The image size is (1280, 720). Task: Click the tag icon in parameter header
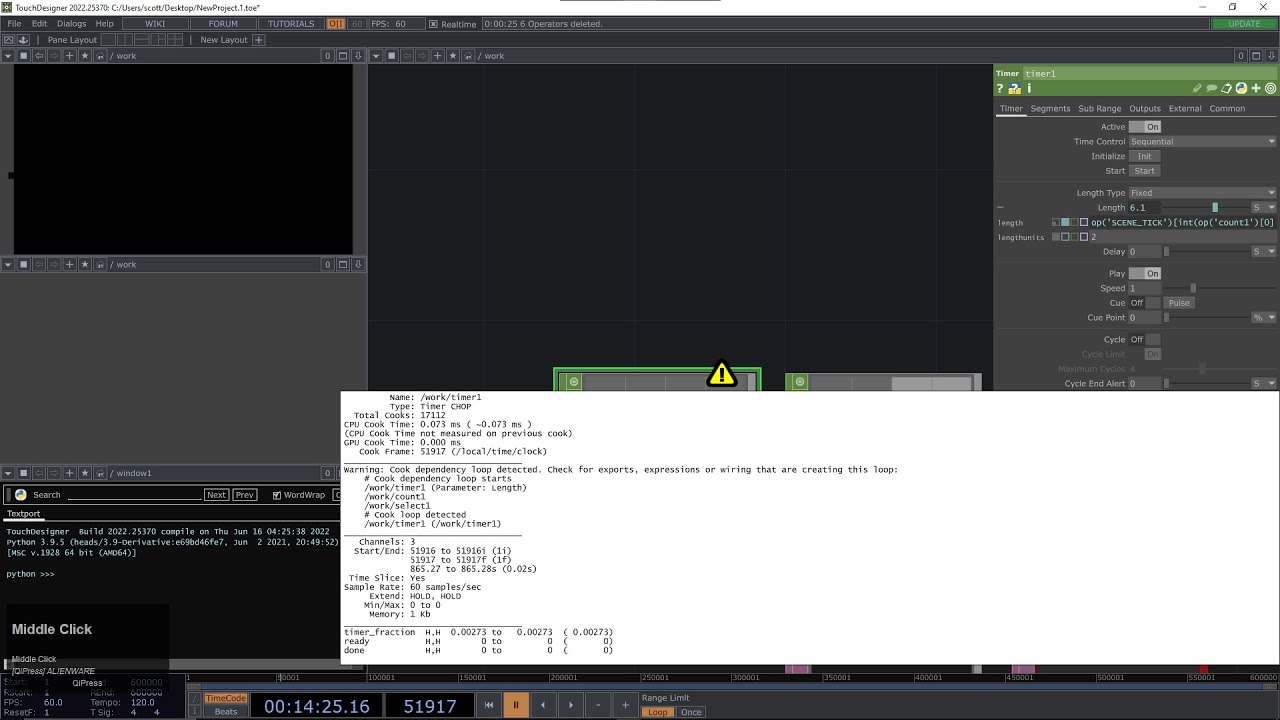tap(1227, 89)
